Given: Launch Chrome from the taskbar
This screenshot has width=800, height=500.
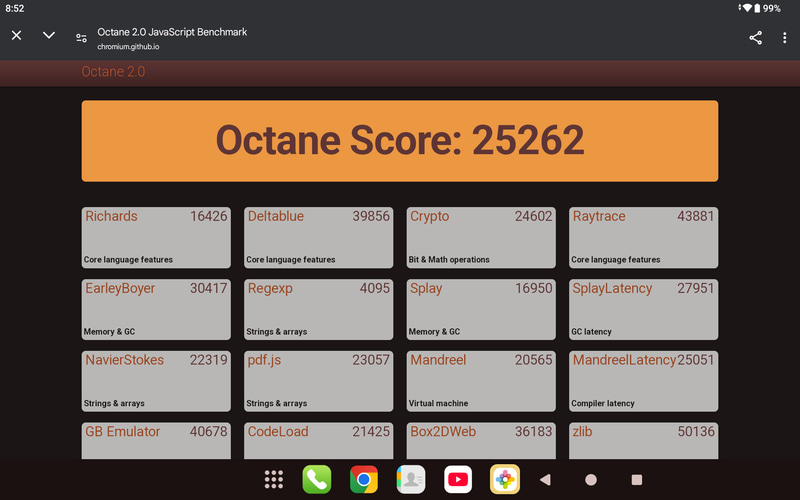Looking at the screenshot, I should (x=364, y=480).
